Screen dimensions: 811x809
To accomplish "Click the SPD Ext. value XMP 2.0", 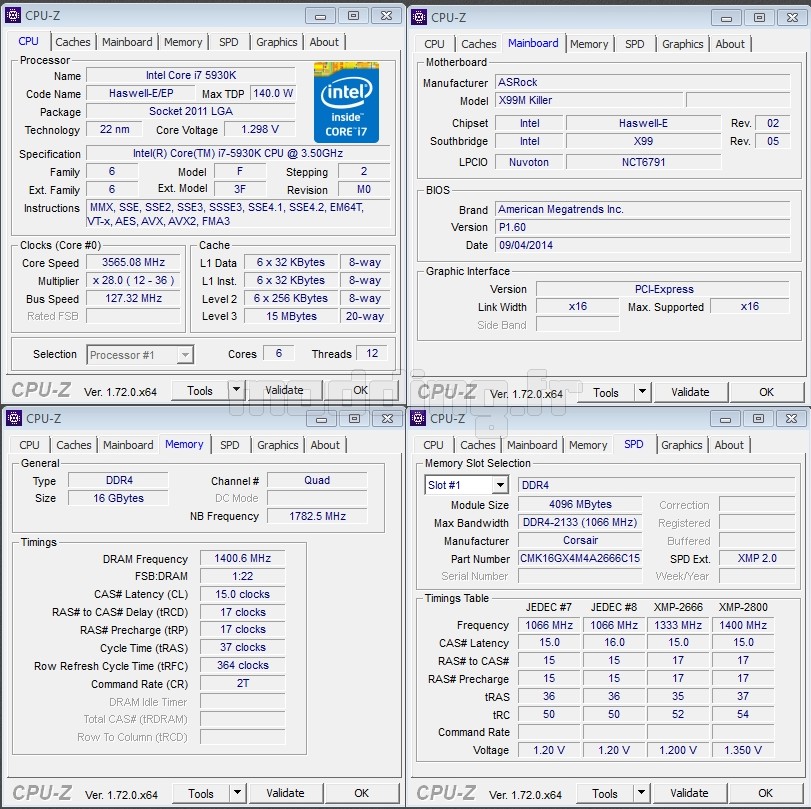I will 757,558.
